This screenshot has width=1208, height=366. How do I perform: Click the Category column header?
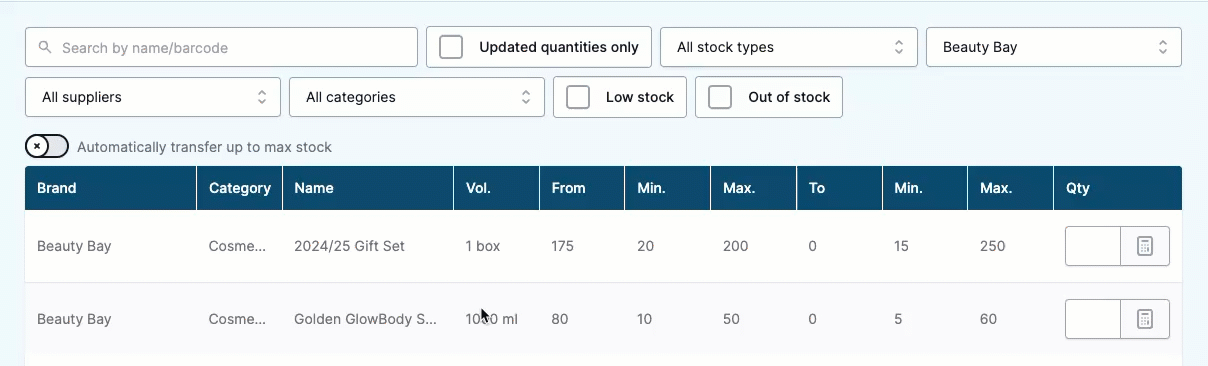(x=240, y=188)
